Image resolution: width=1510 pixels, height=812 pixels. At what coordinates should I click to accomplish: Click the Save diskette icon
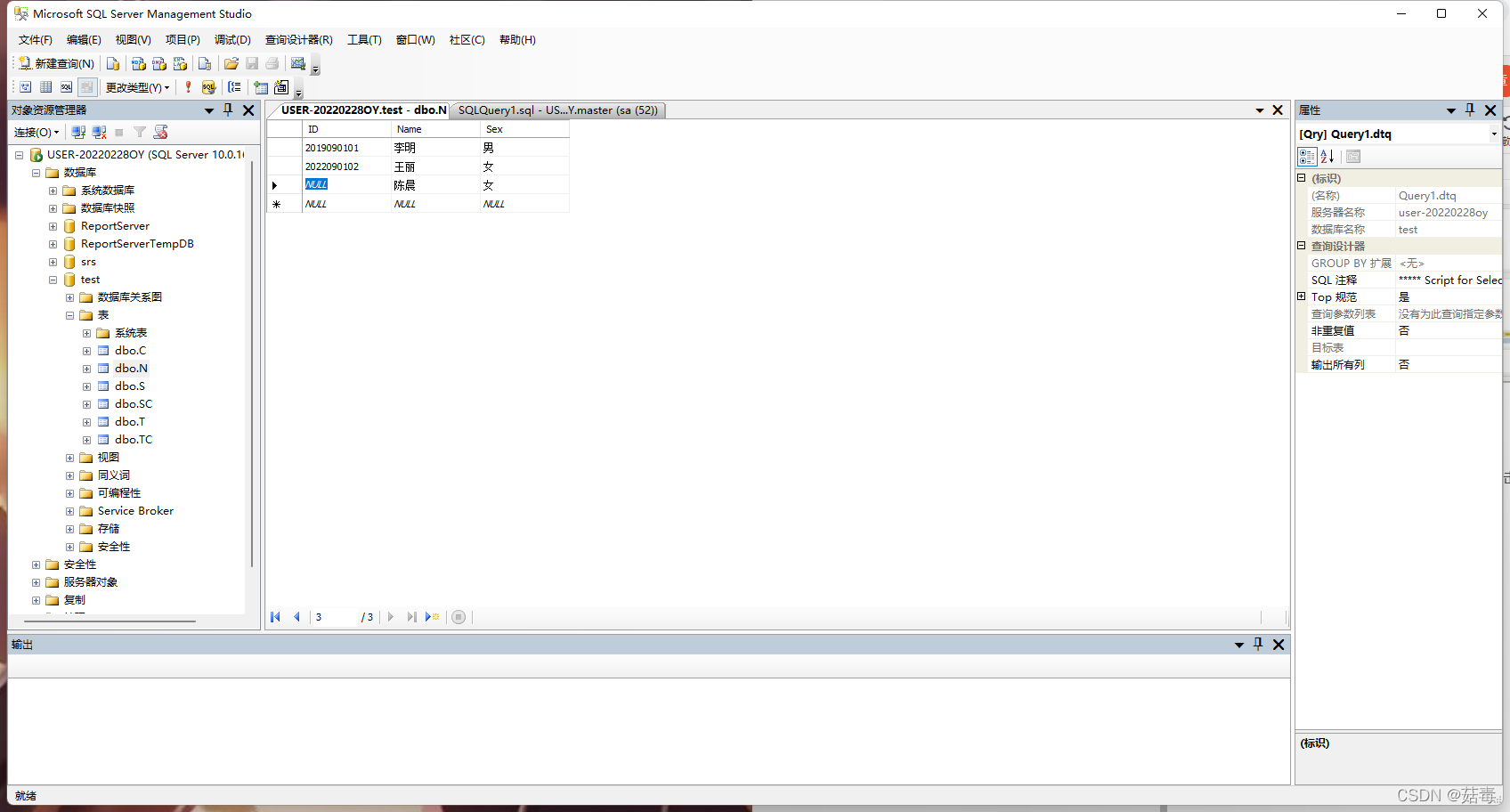click(x=252, y=63)
